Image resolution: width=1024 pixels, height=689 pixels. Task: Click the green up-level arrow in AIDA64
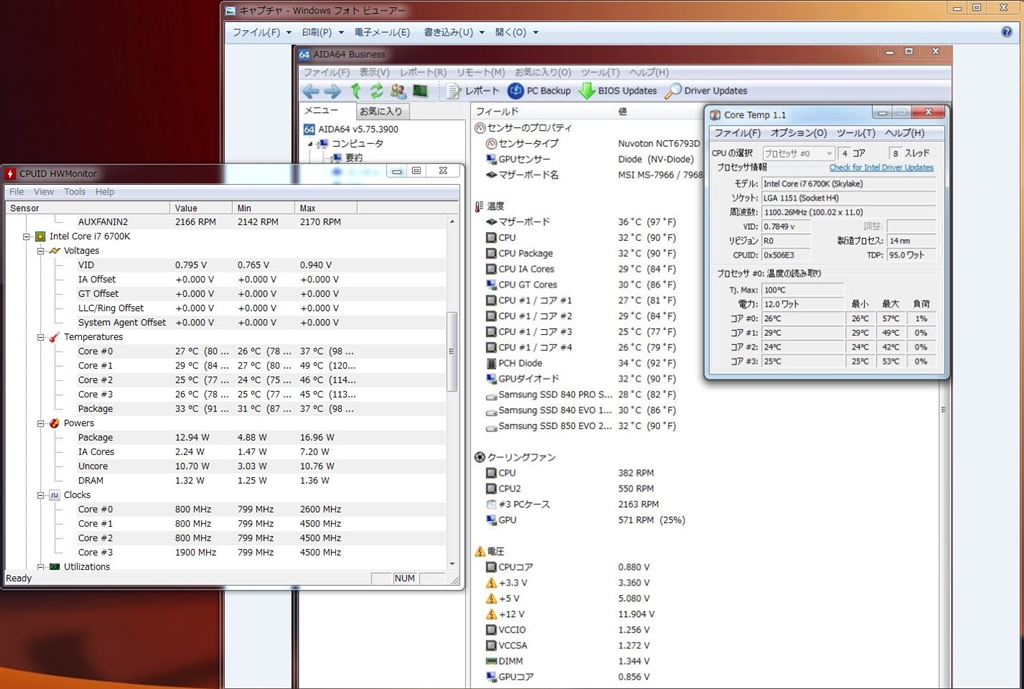click(355, 91)
